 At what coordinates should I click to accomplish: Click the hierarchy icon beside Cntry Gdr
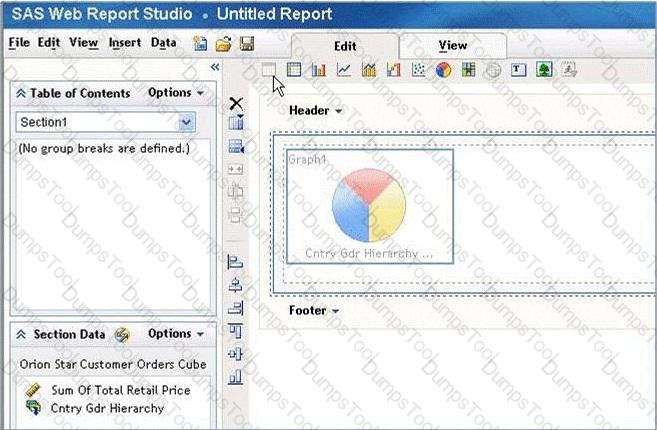coord(33,408)
